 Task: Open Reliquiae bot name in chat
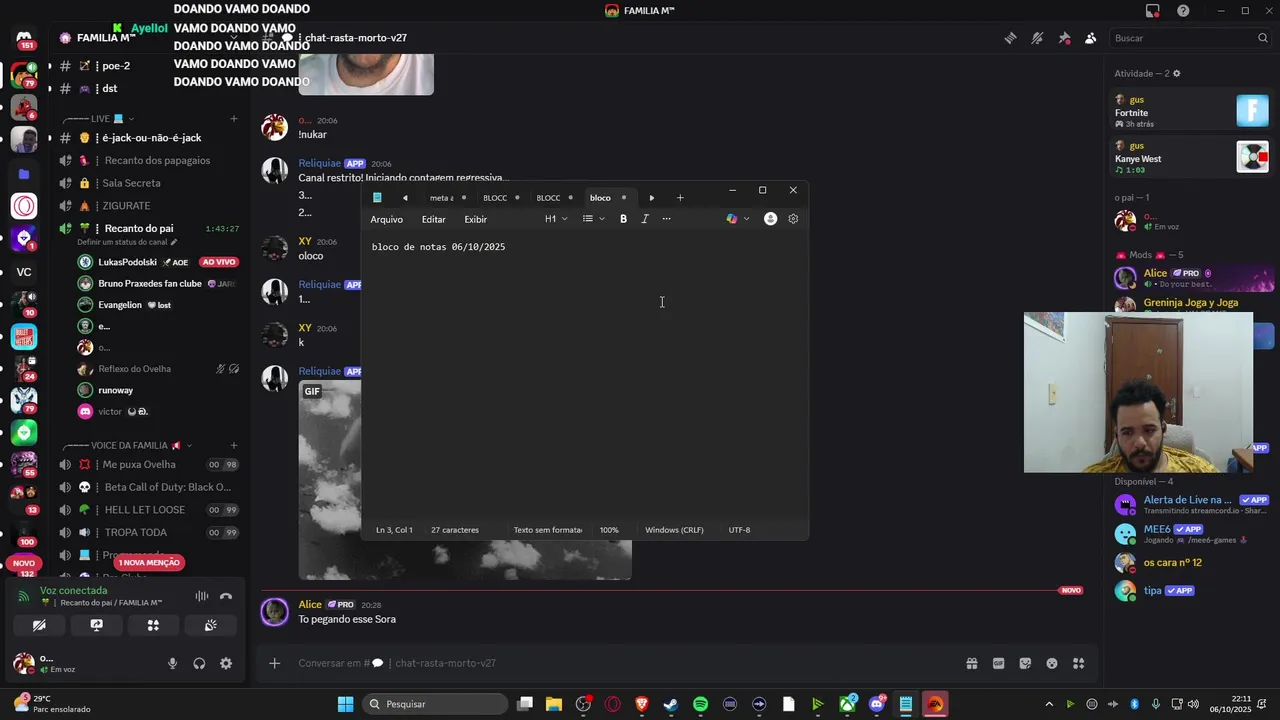point(319,163)
